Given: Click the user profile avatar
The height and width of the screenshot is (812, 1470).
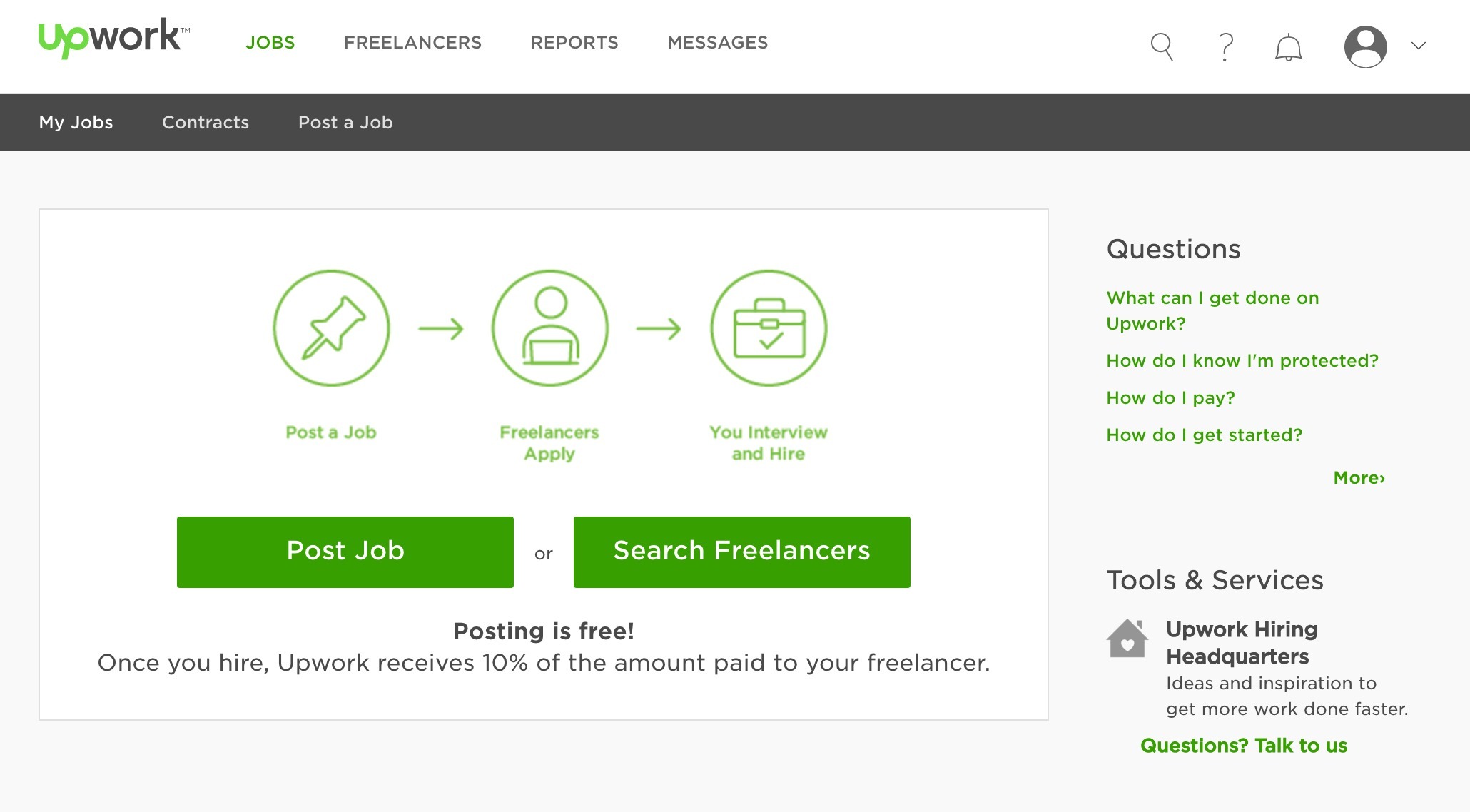Looking at the screenshot, I should pos(1365,47).
